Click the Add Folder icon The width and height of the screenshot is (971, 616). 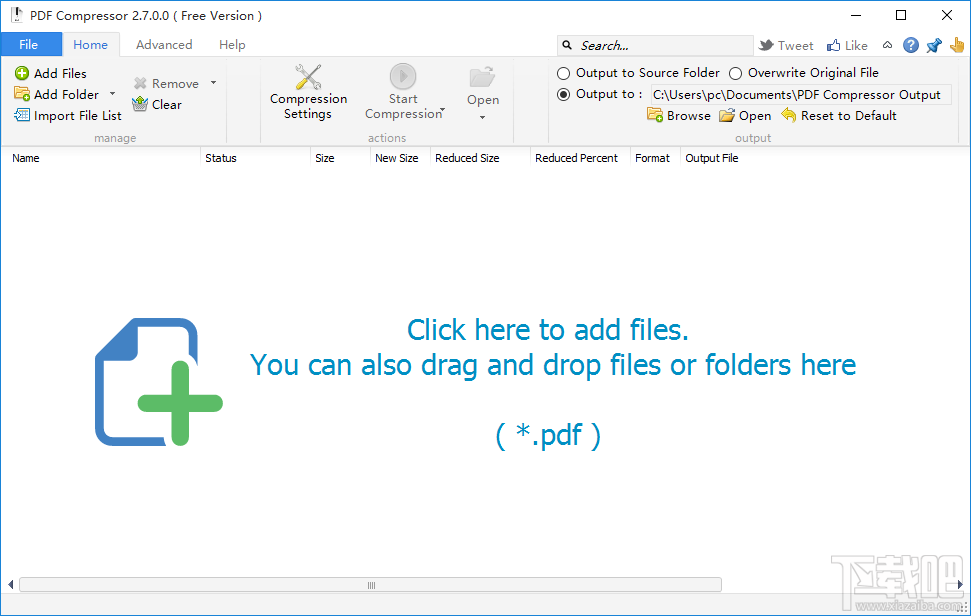tap(22, 94)
